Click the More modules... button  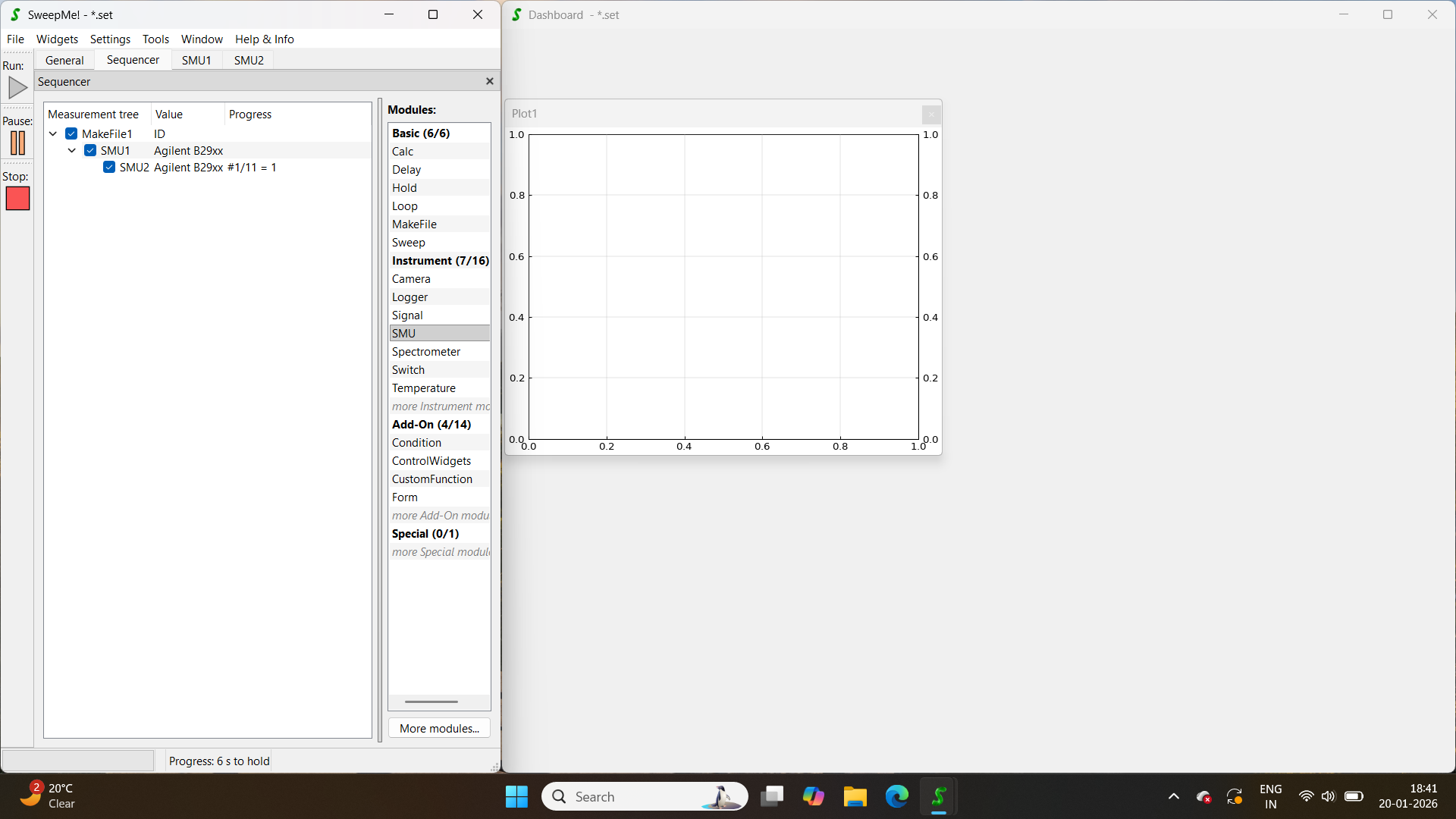coord(439,728)
